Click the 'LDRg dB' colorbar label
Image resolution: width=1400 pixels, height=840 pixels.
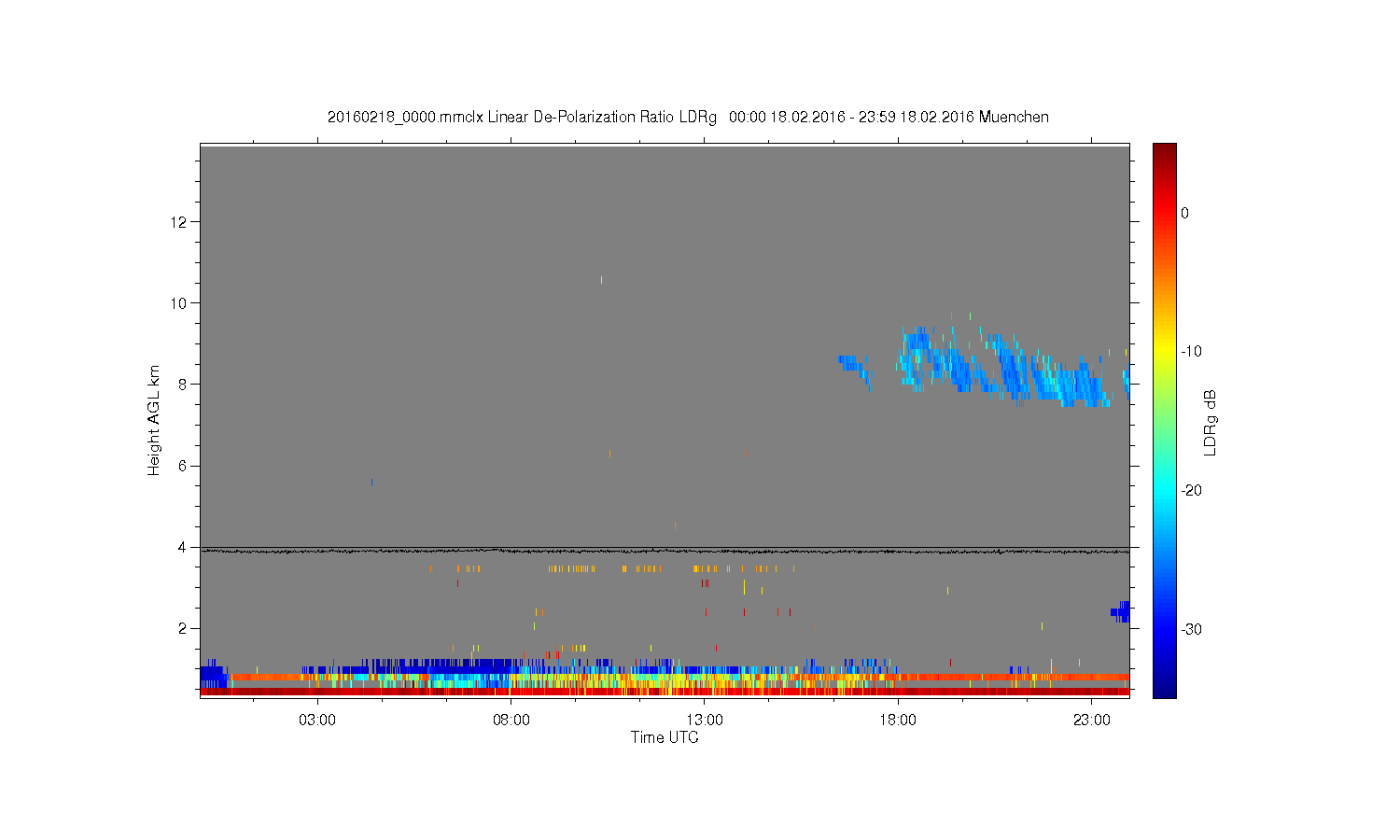coord(1211,422)
